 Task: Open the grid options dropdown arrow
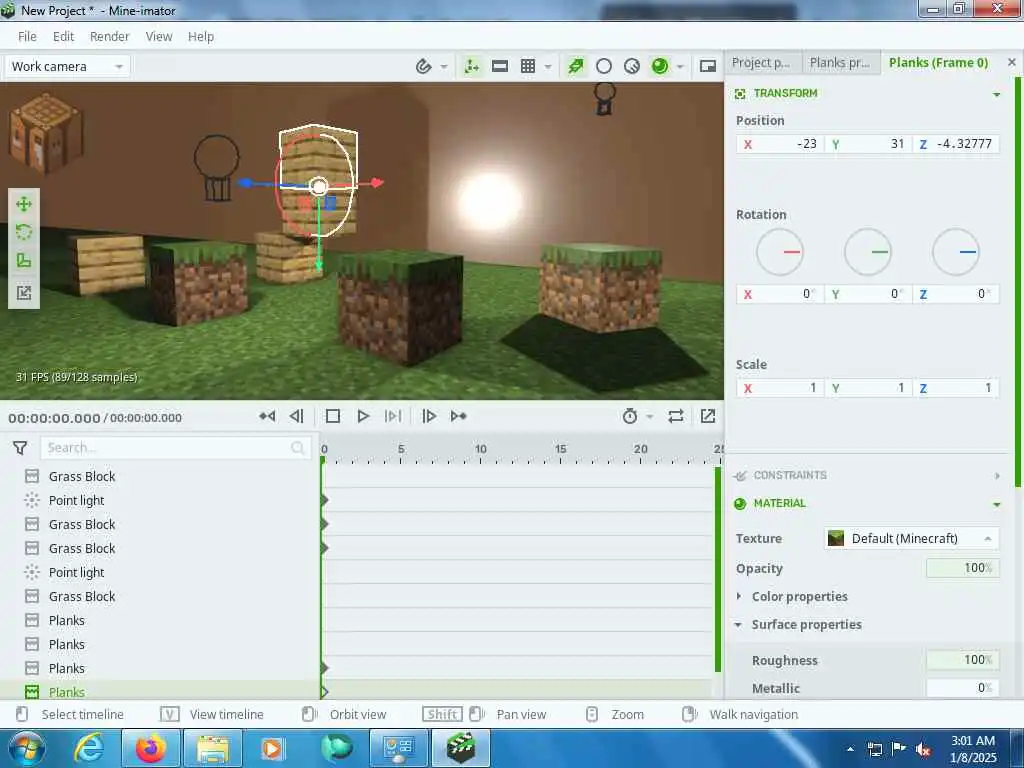[x=548, y=67]
